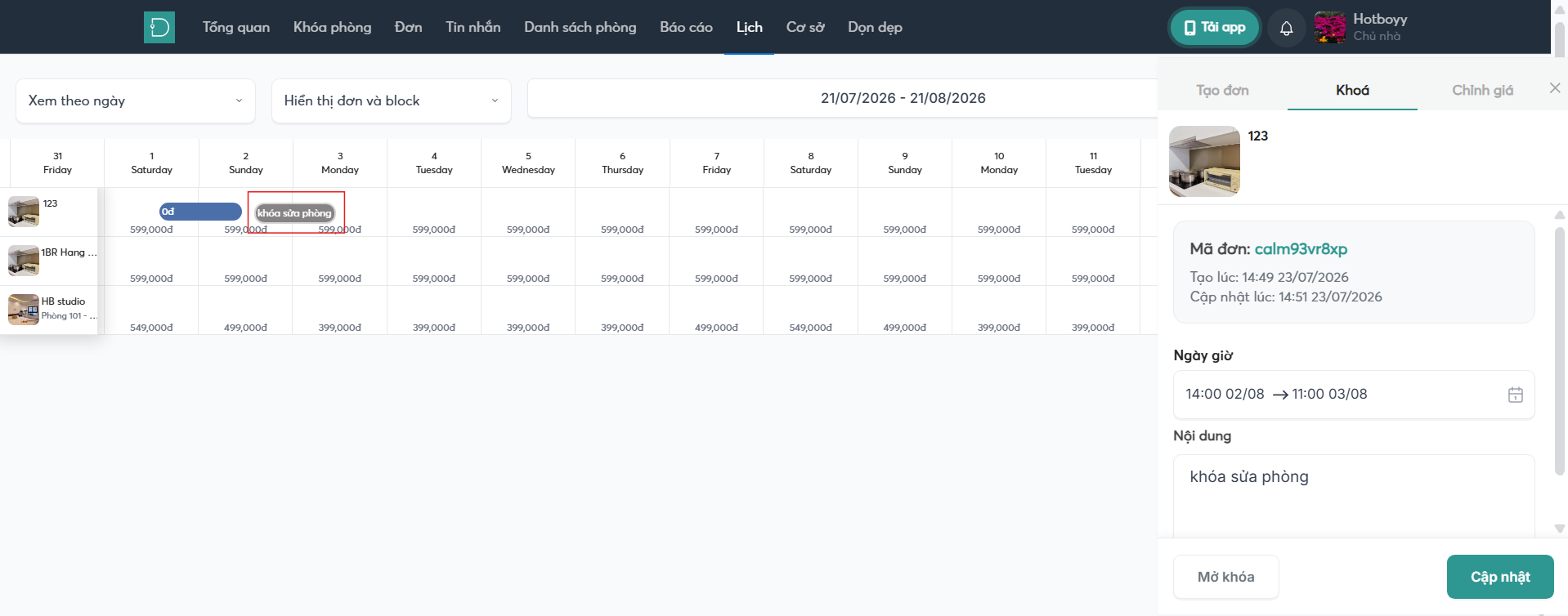Click the HB studio room name
The image size is (1568, 616).
[63, 301]
